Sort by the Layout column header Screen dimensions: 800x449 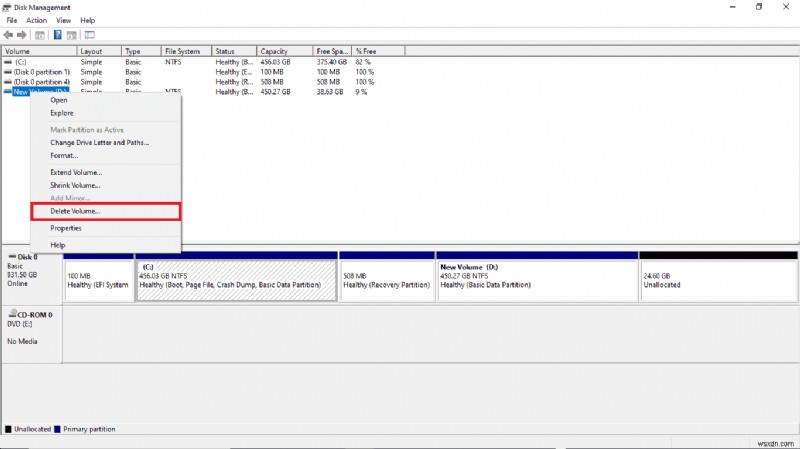(x=99, y=51)
